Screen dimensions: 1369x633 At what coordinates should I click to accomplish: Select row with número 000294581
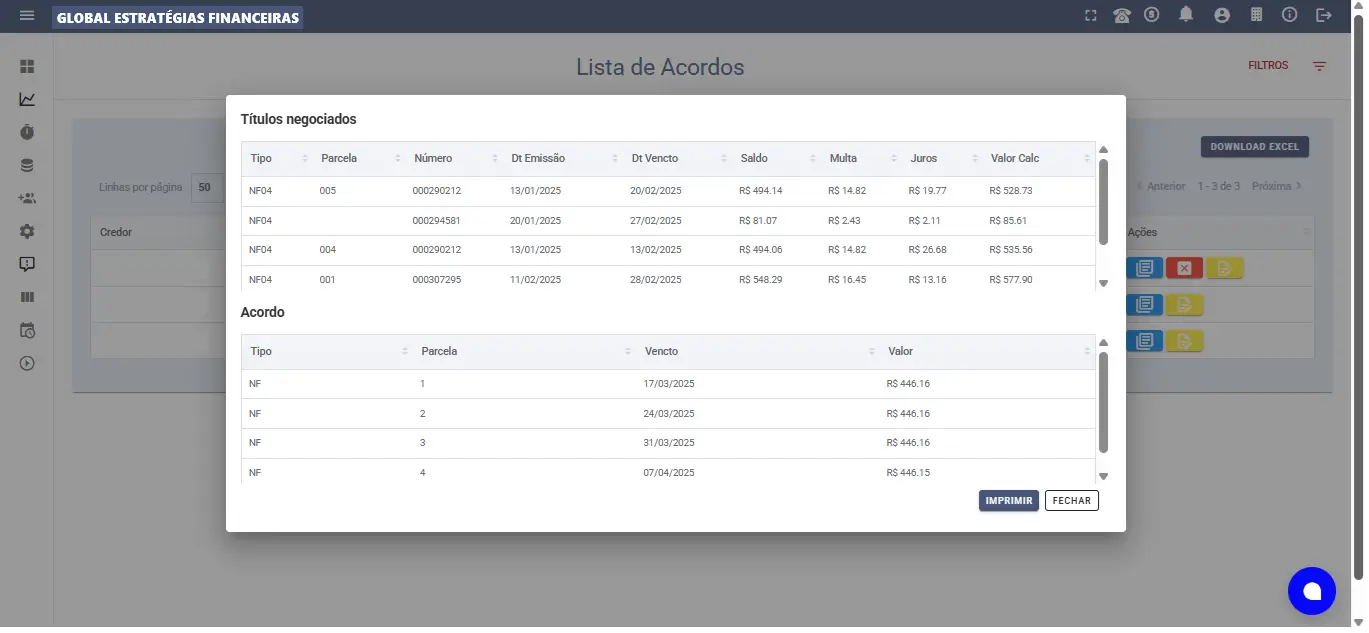pos(436,220)
